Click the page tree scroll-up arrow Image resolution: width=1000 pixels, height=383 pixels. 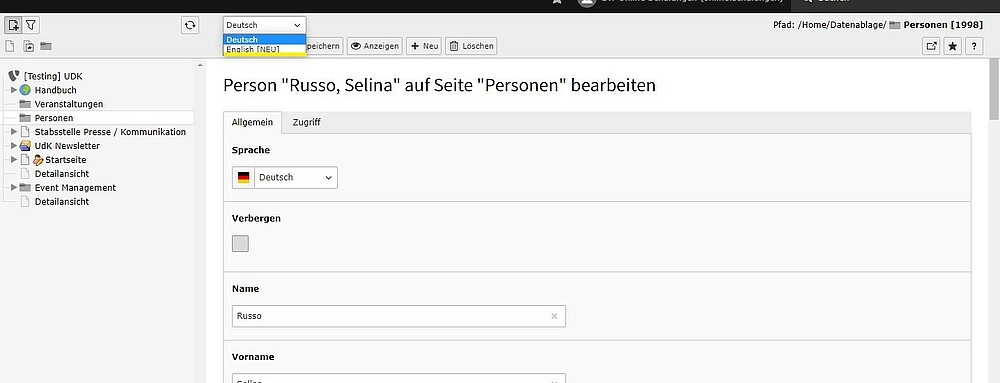coord(200,65)
